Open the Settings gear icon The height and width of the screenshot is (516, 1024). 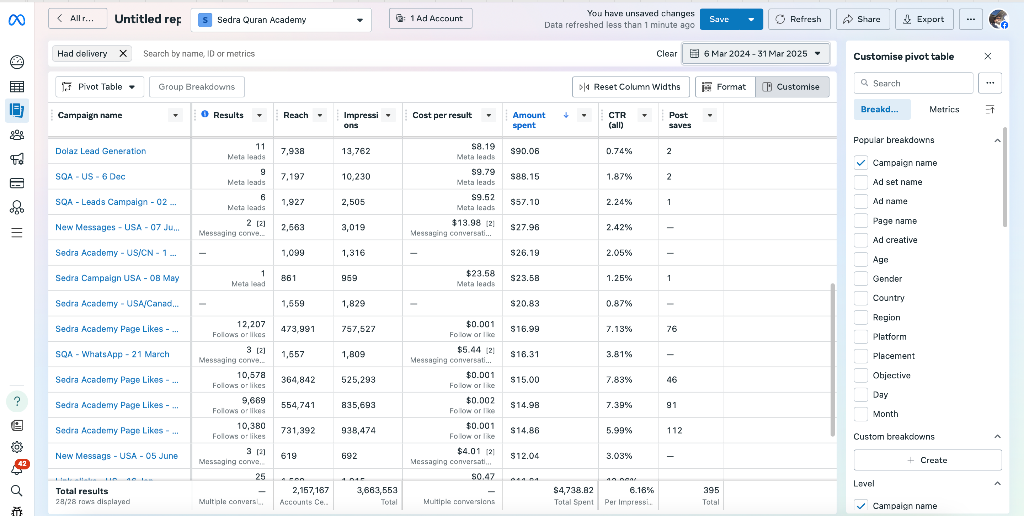pos(17,447)
